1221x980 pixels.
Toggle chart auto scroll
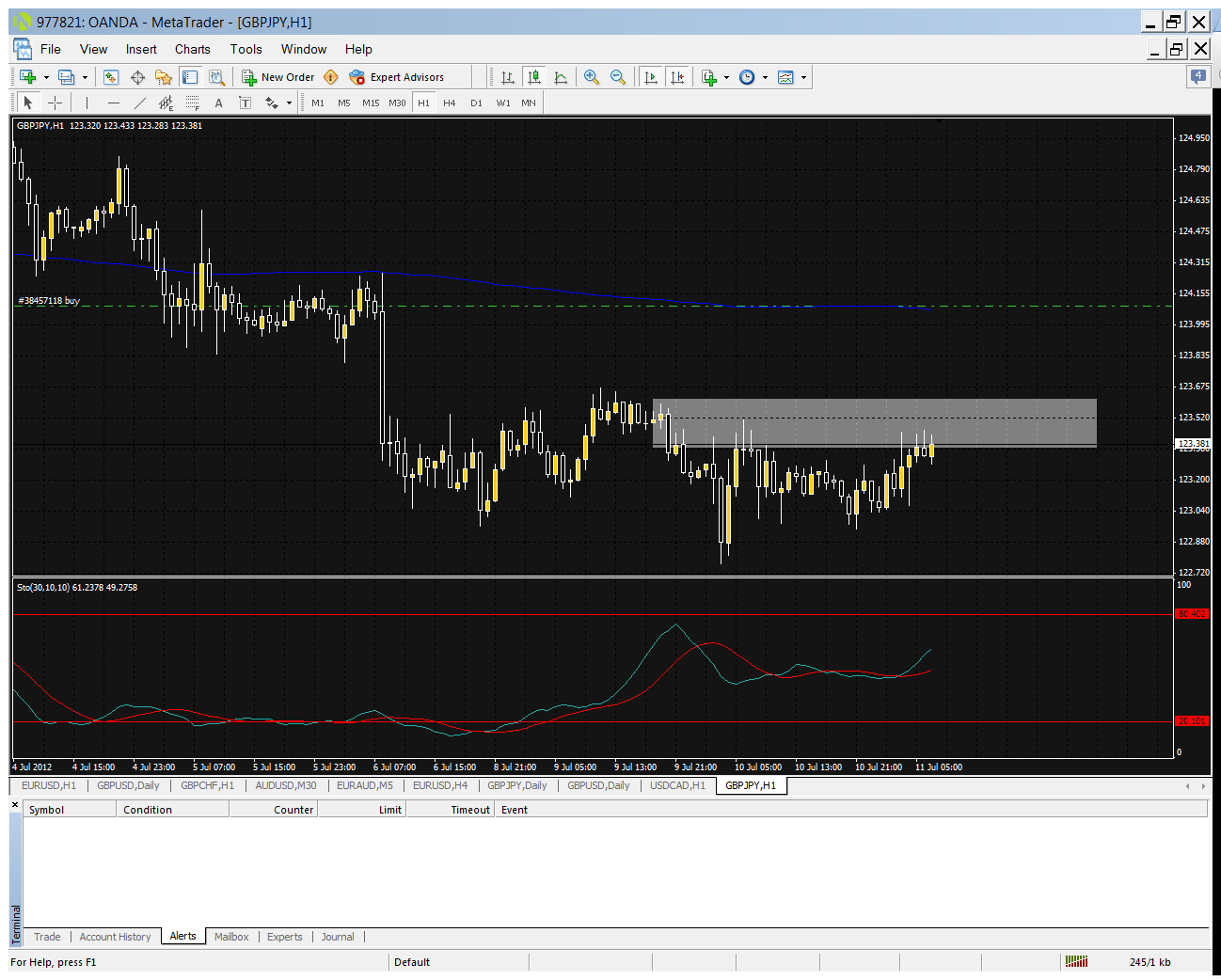(x=651, y=77)
